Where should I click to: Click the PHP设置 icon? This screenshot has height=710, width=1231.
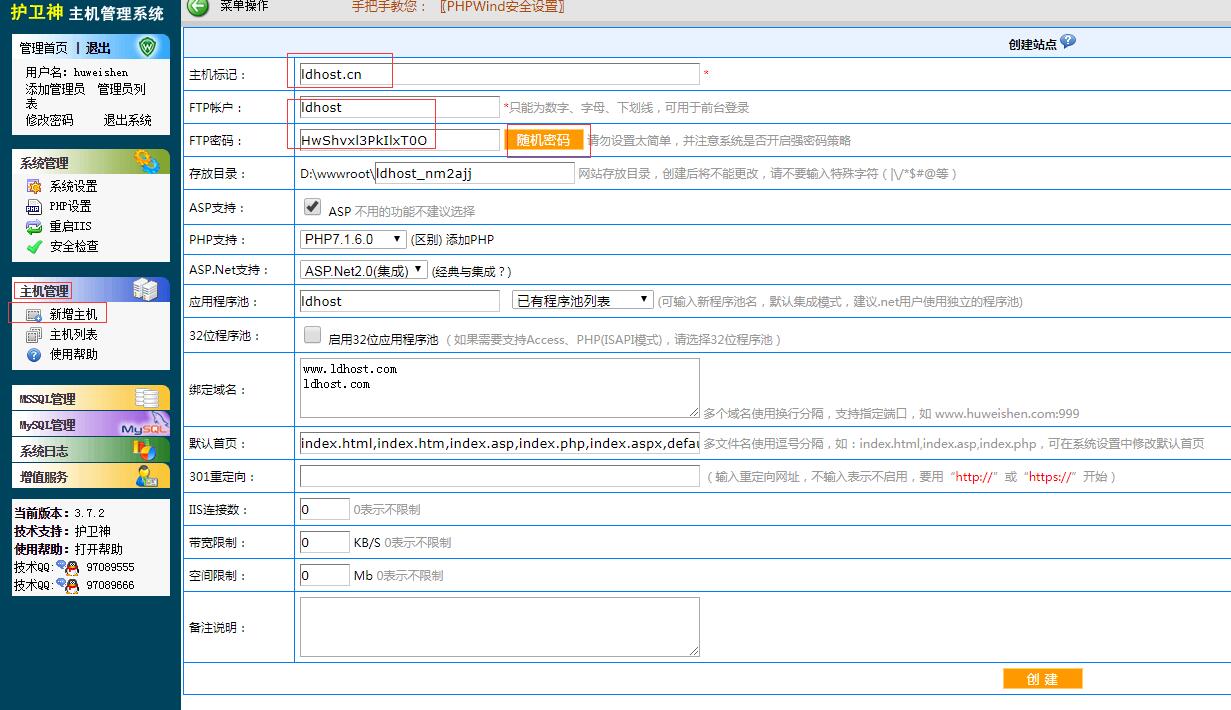tap(34, 207)
